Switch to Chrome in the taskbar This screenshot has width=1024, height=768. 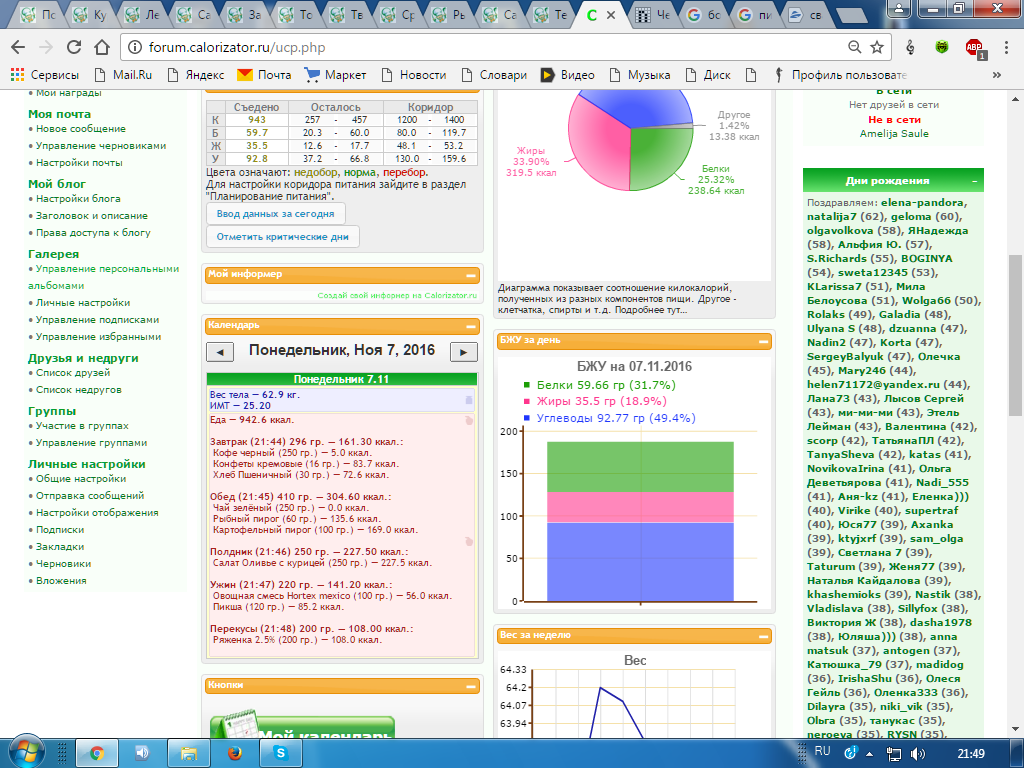point(97,754)
